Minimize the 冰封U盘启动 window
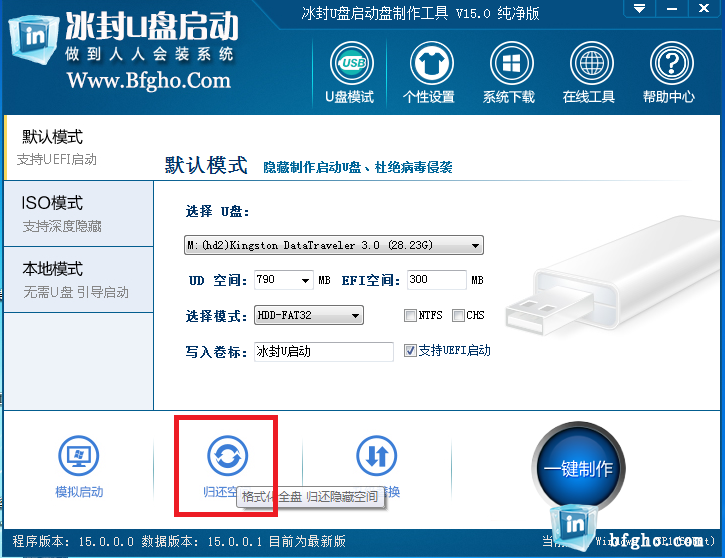The height and width of the screenshot is (558, 725). point(672,8)
